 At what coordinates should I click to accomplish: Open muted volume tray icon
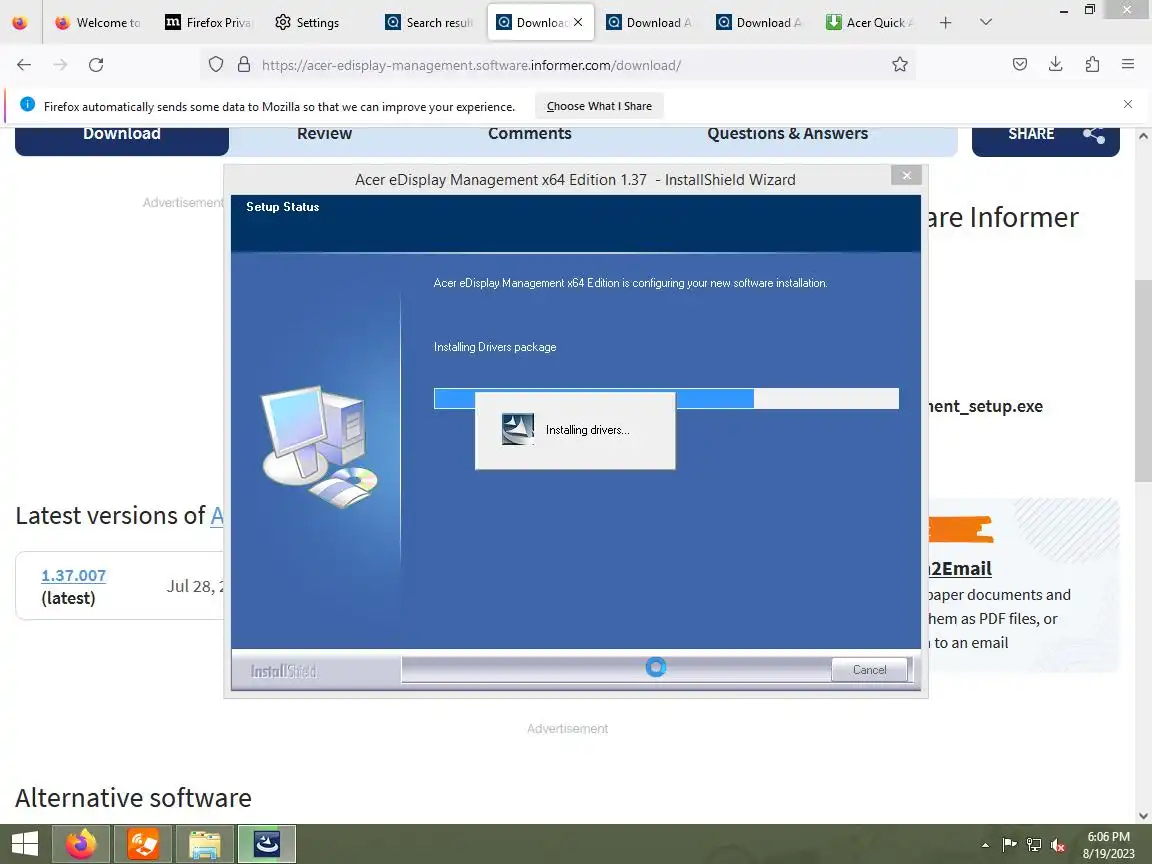(1058, 845)
